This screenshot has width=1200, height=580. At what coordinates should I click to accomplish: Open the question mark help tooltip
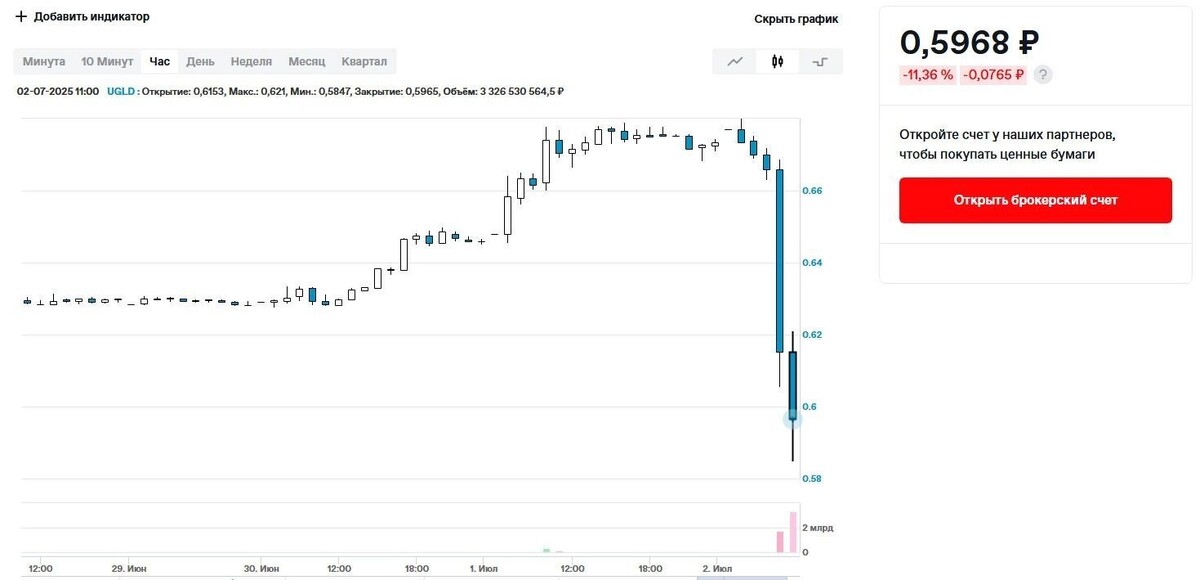click(1042, 74)
